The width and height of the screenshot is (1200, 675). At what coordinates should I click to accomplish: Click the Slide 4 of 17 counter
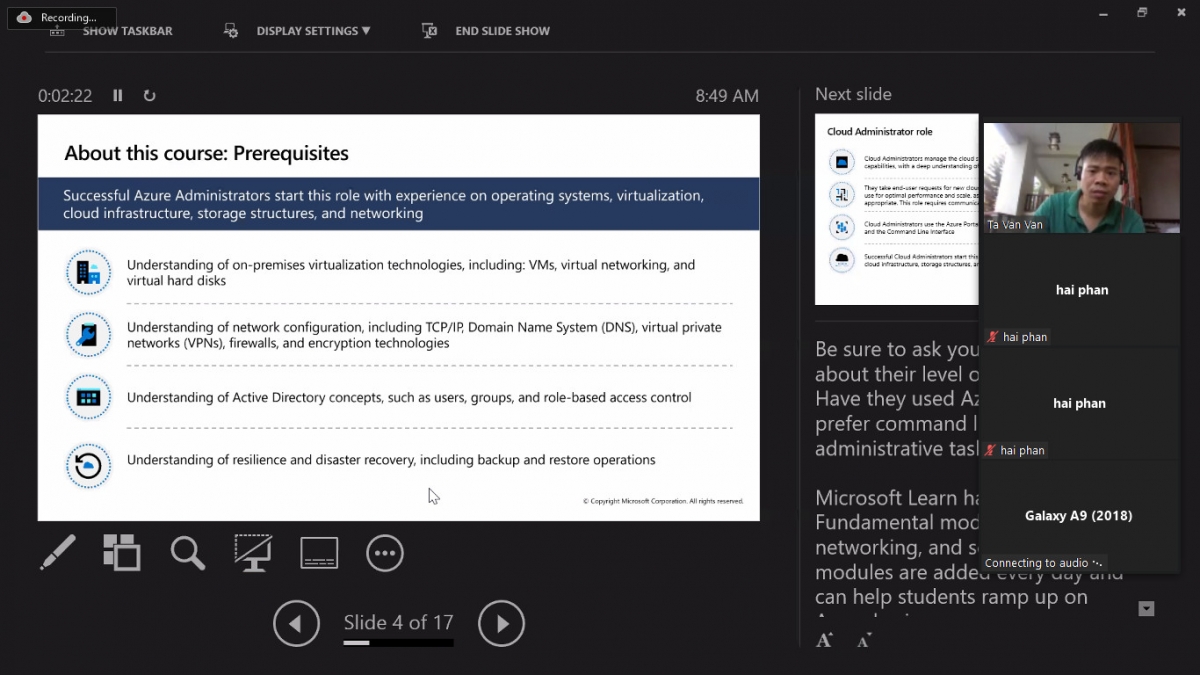(x=398, y=622)
